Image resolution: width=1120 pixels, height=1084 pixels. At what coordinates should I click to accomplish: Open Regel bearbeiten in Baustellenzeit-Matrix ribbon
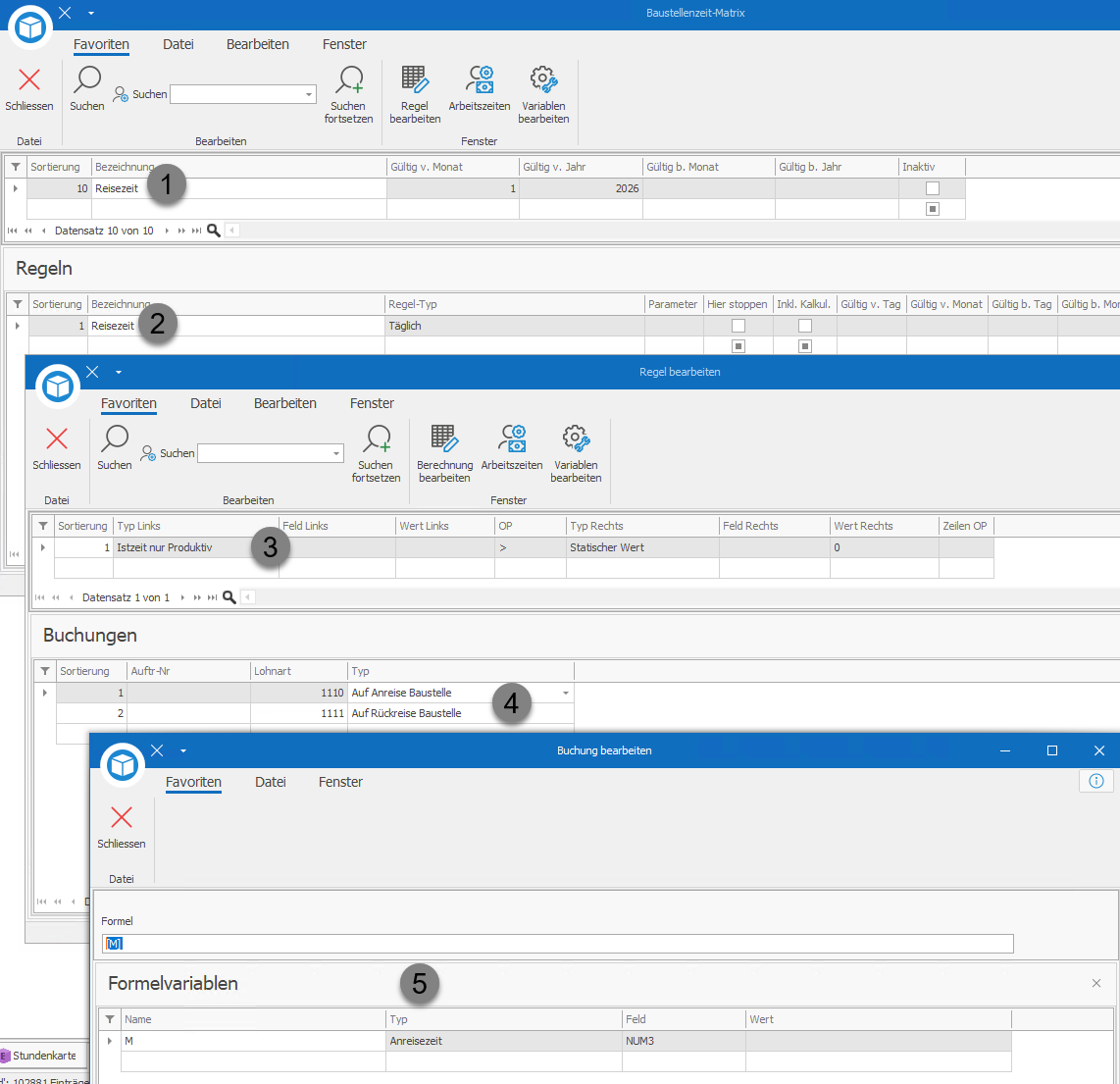click(x=414, y=94)
